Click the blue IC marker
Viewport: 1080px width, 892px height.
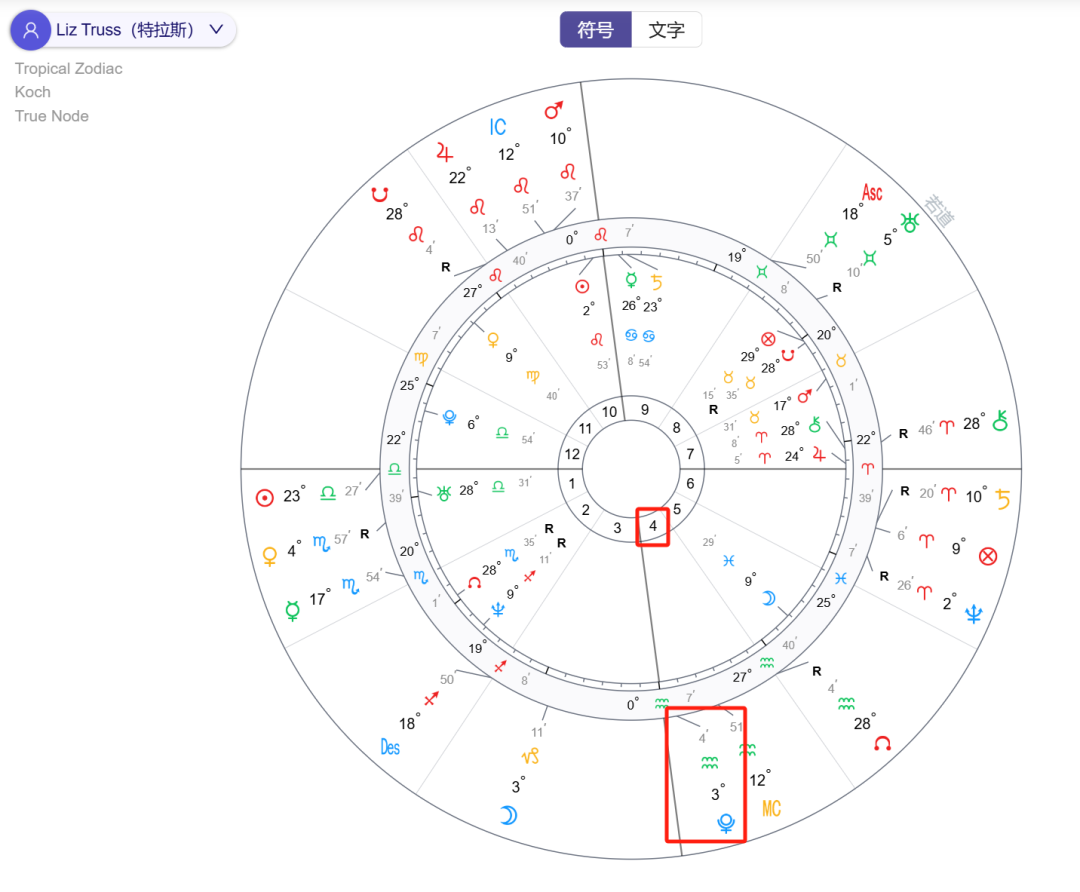[497, 127]
